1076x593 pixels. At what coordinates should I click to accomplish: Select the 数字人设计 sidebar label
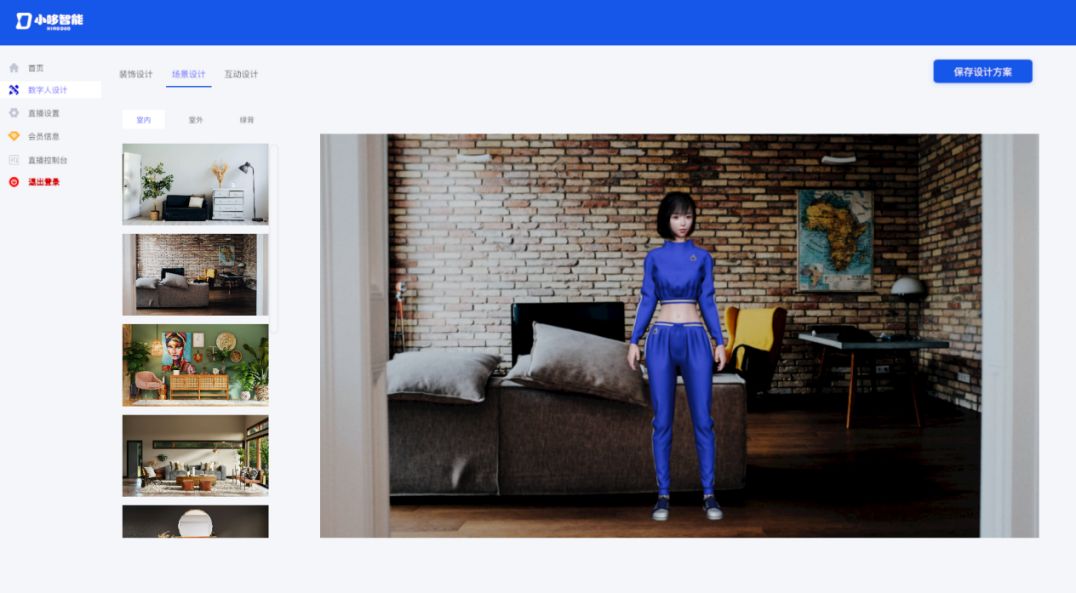pyautogui.click(x=47, y=90)
